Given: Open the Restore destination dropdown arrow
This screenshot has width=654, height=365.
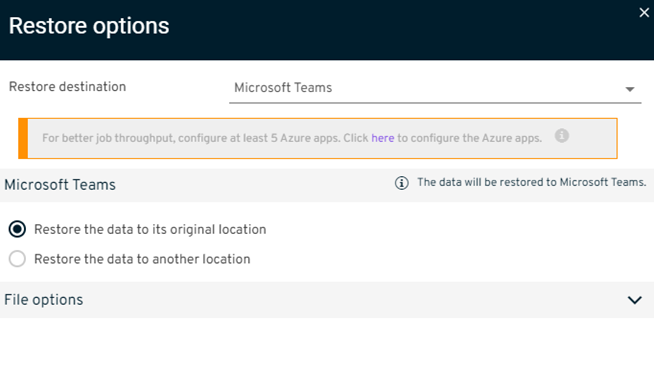Looking at the screenshot, I should pyautogui.click(x=630, y=89).
